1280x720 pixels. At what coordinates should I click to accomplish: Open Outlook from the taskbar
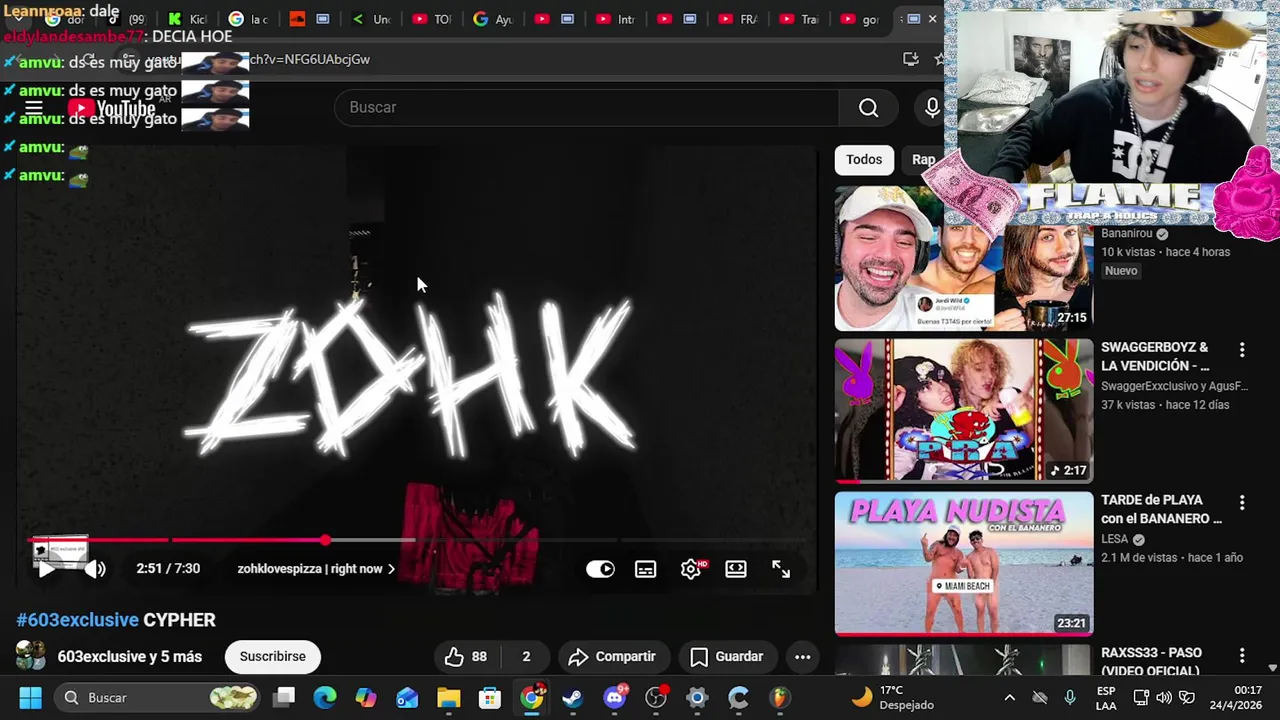pyautogui.click(x=407, y=698)
